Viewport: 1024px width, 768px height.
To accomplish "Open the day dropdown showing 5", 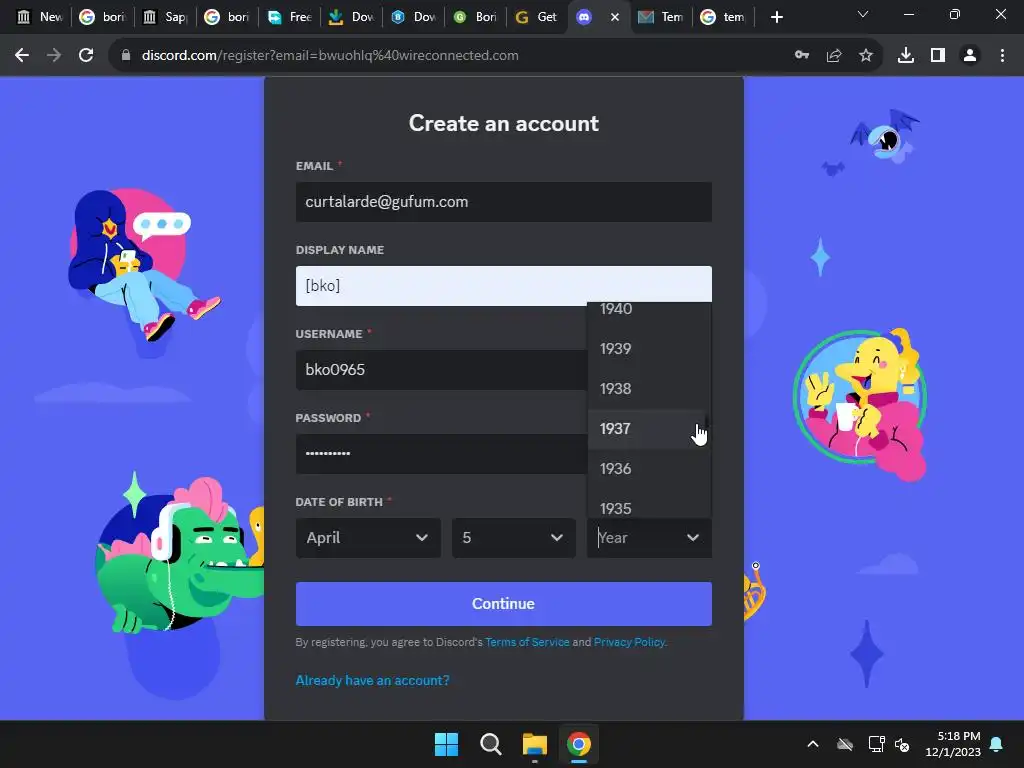I will pos(514,538).
